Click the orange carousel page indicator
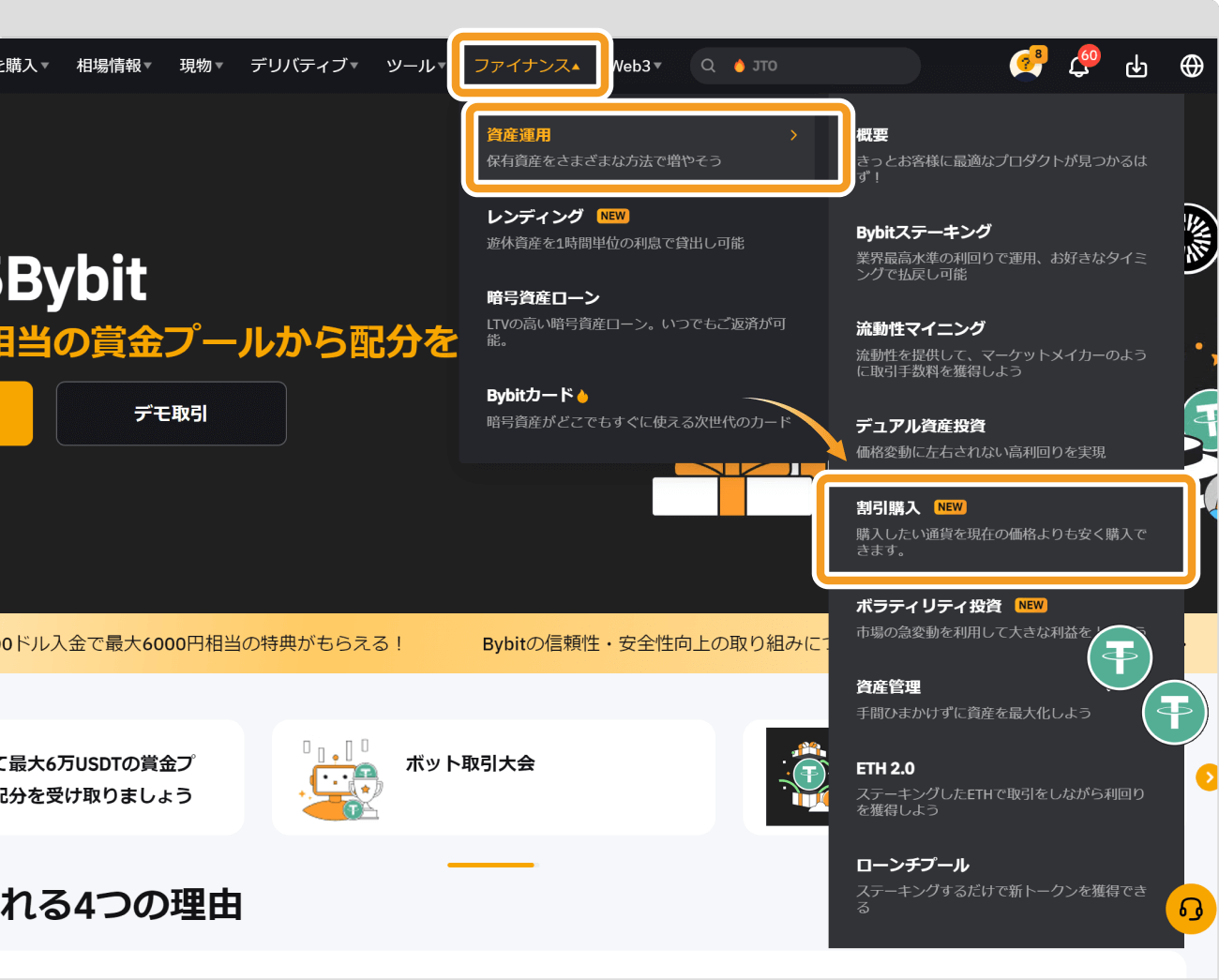Viewport: 1219px width, 980px height. pyautogui.click(x=490, y=865)
